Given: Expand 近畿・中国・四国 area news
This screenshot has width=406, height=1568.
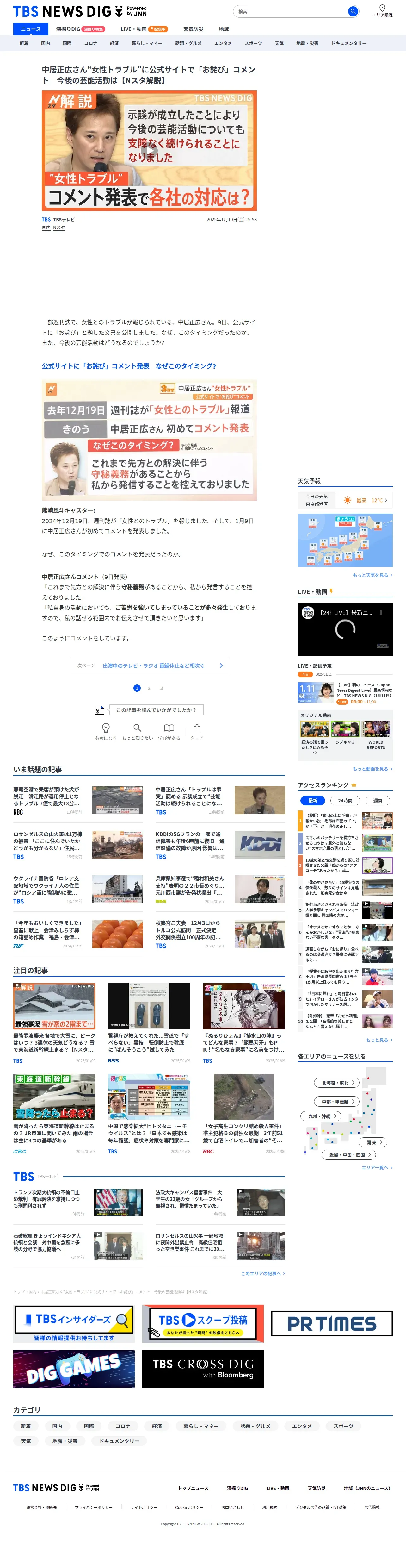Looking at the screenshot, I should click(x=349, y=1154).
